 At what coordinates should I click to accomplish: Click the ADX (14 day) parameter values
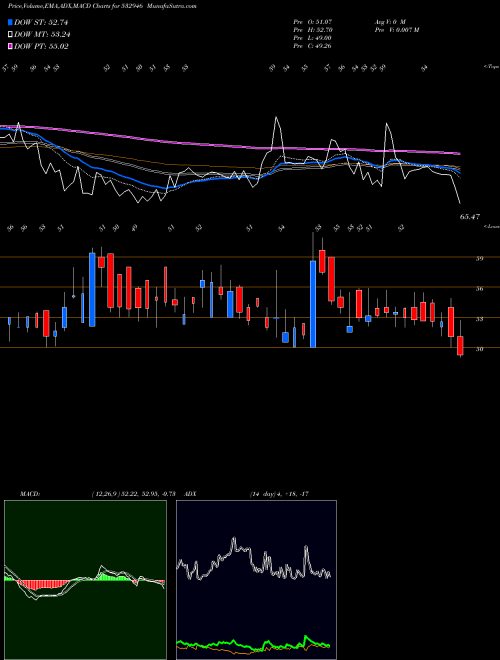point(279,494)
